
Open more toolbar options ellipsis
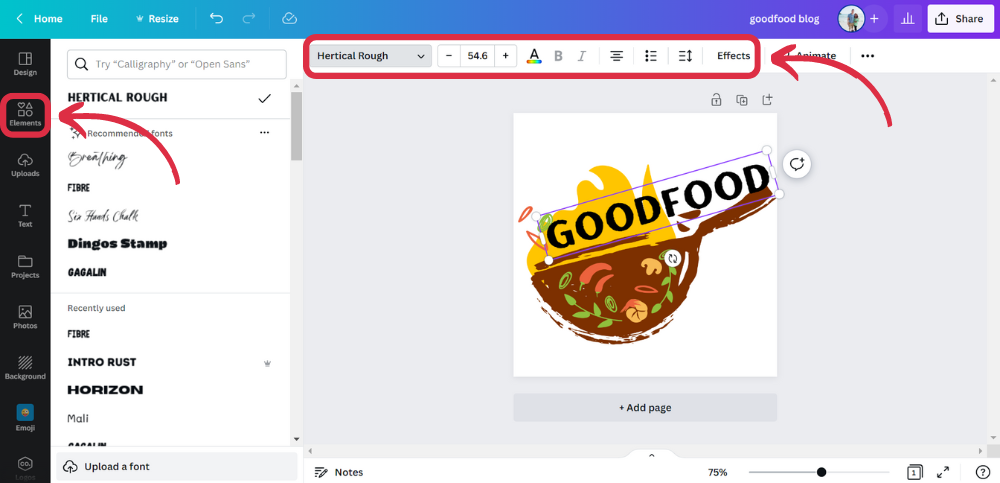pos(867,56)
